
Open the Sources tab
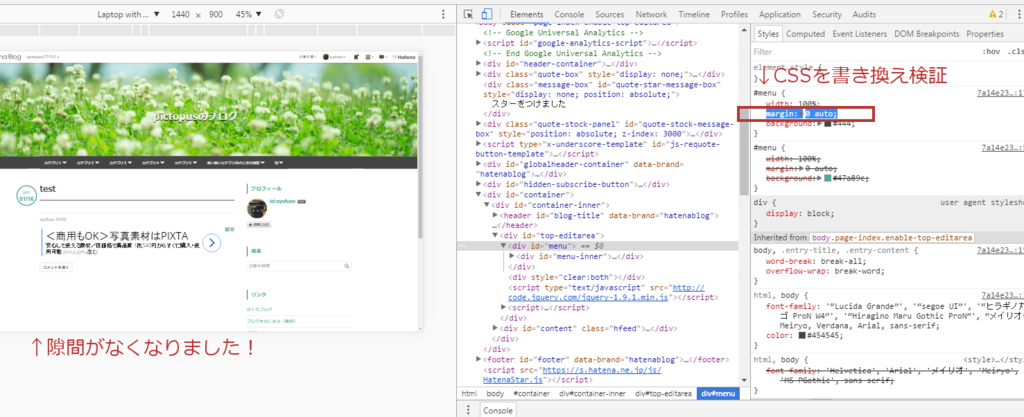point(609,14)
